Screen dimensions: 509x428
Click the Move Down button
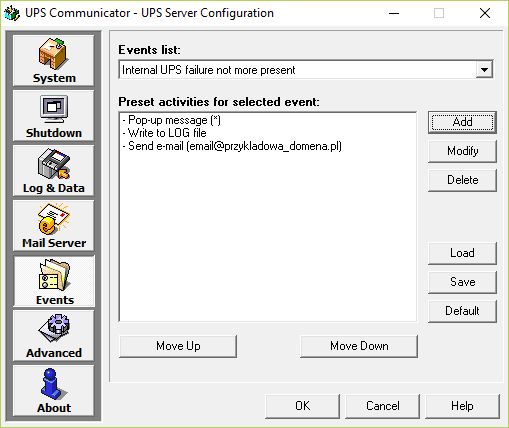click(359, 346)
